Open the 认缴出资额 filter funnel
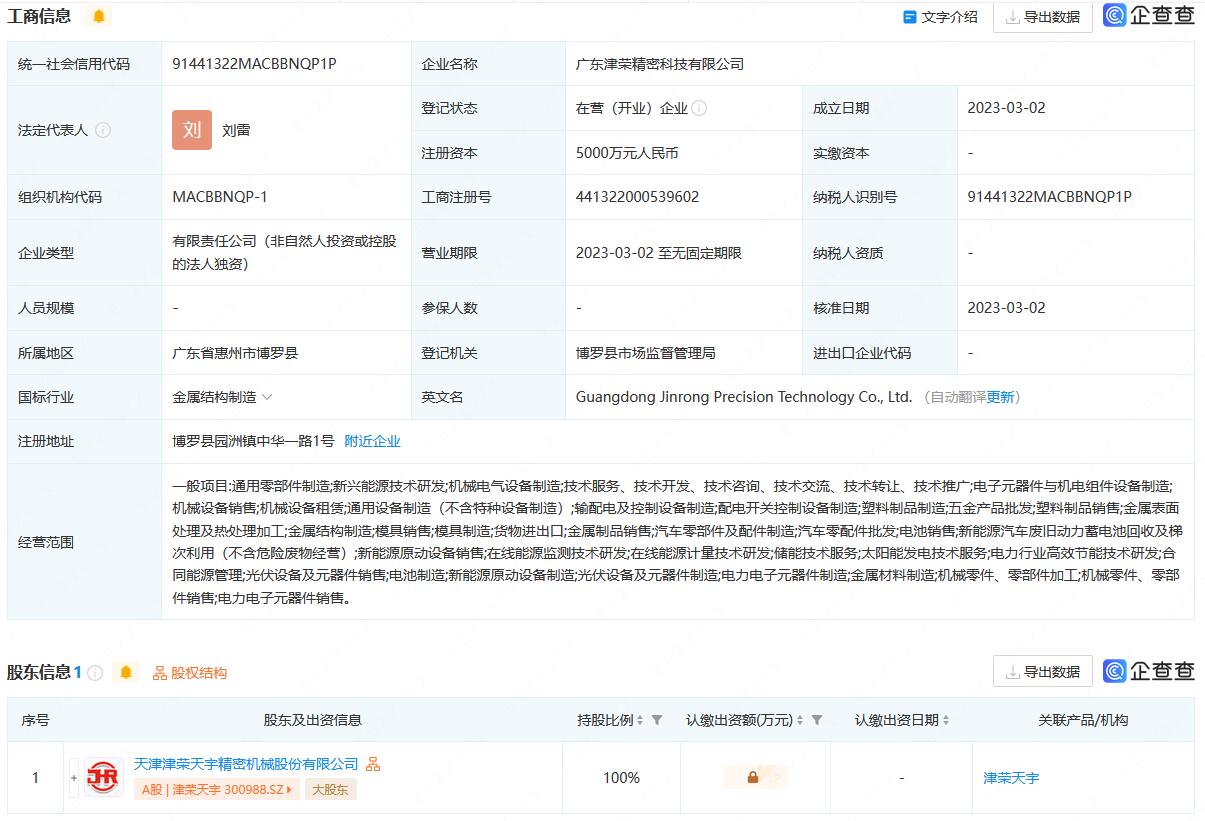 coord(817,720)
